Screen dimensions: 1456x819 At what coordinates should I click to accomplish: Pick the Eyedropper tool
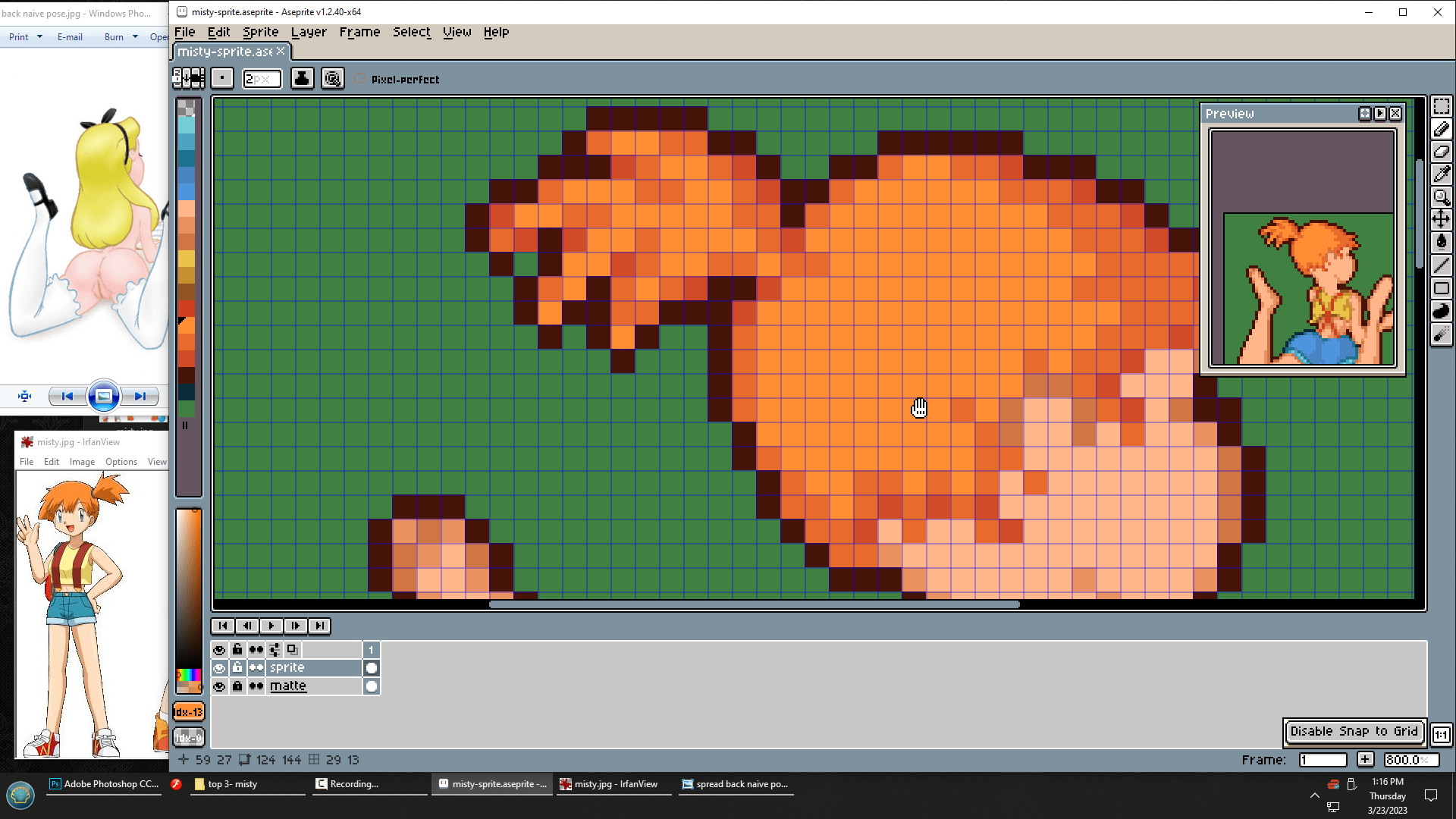pyautogui.click(x=1441, y=174)
